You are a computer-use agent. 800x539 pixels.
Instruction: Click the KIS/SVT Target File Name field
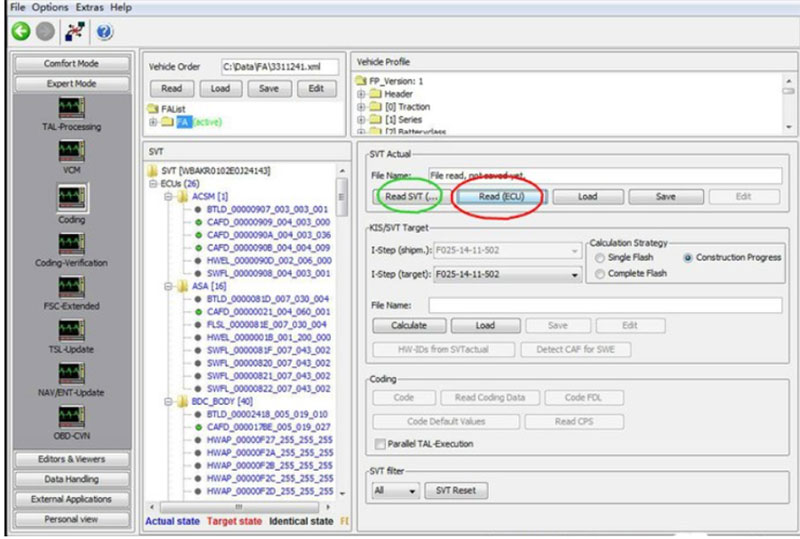point(605,305)
